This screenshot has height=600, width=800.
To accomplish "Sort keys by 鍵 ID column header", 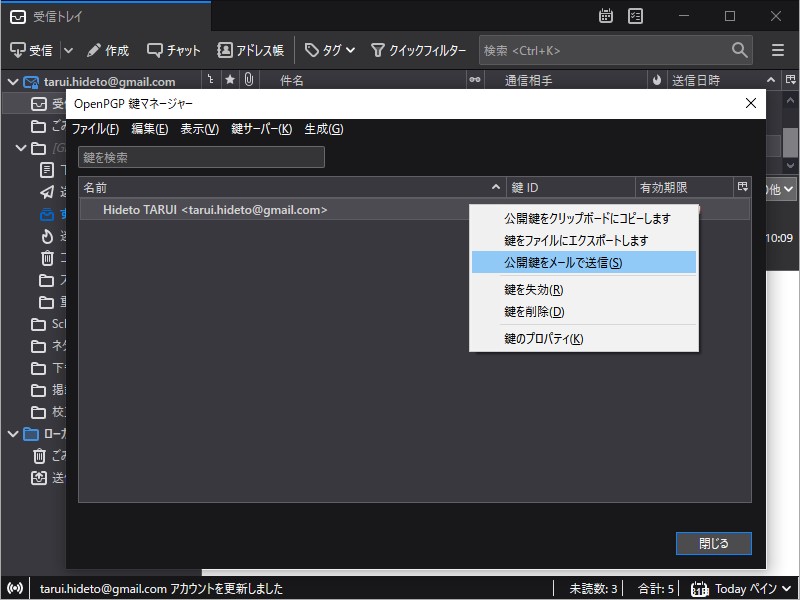I will point(571,188).
